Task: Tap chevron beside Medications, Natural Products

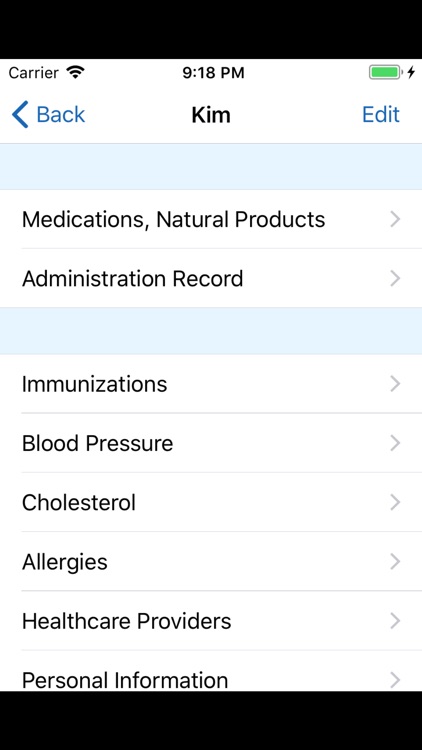Action: click(x=395, y=219)
